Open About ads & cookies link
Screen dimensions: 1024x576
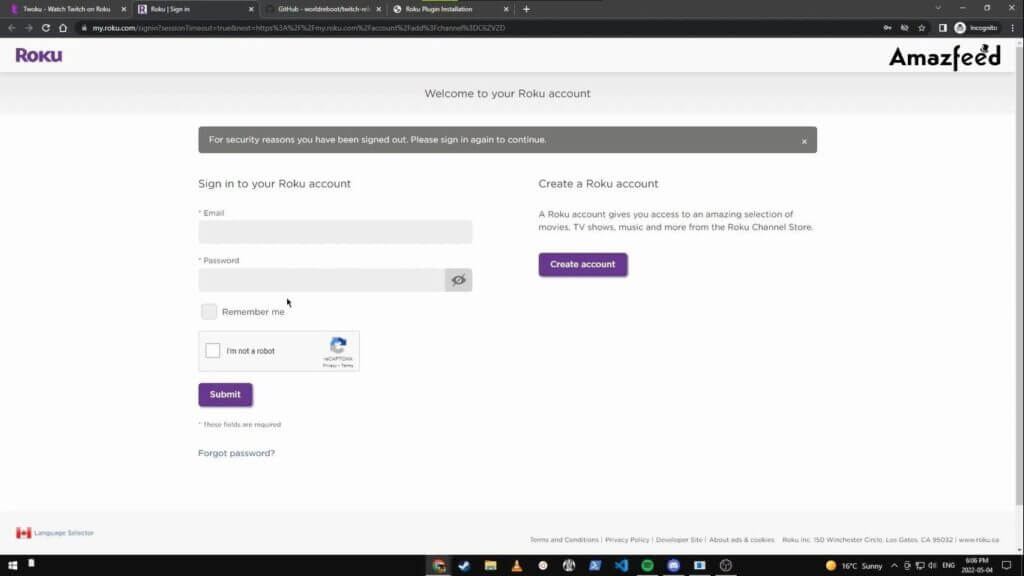(x=741, y=540)
